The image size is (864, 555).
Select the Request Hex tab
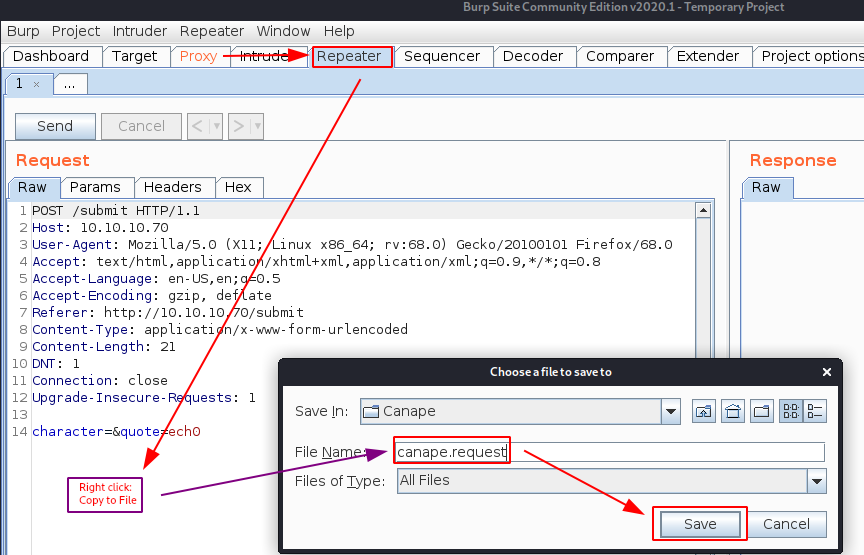238,187
